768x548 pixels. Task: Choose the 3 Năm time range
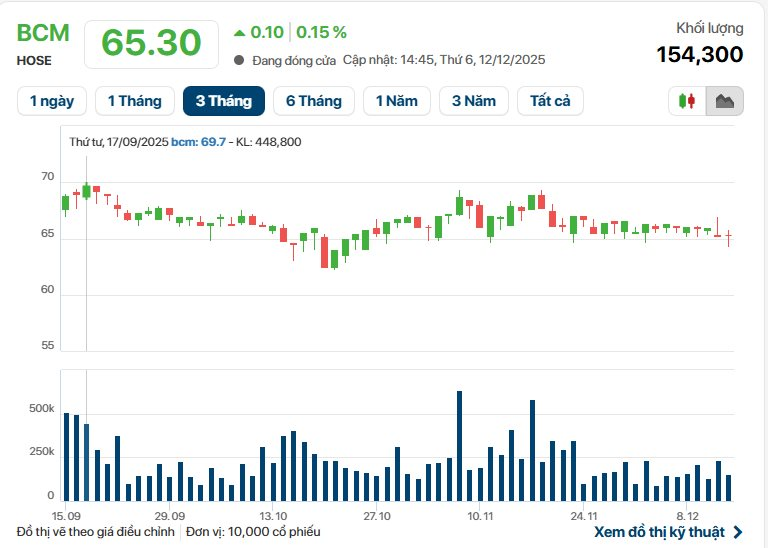[x=474, y=101]
